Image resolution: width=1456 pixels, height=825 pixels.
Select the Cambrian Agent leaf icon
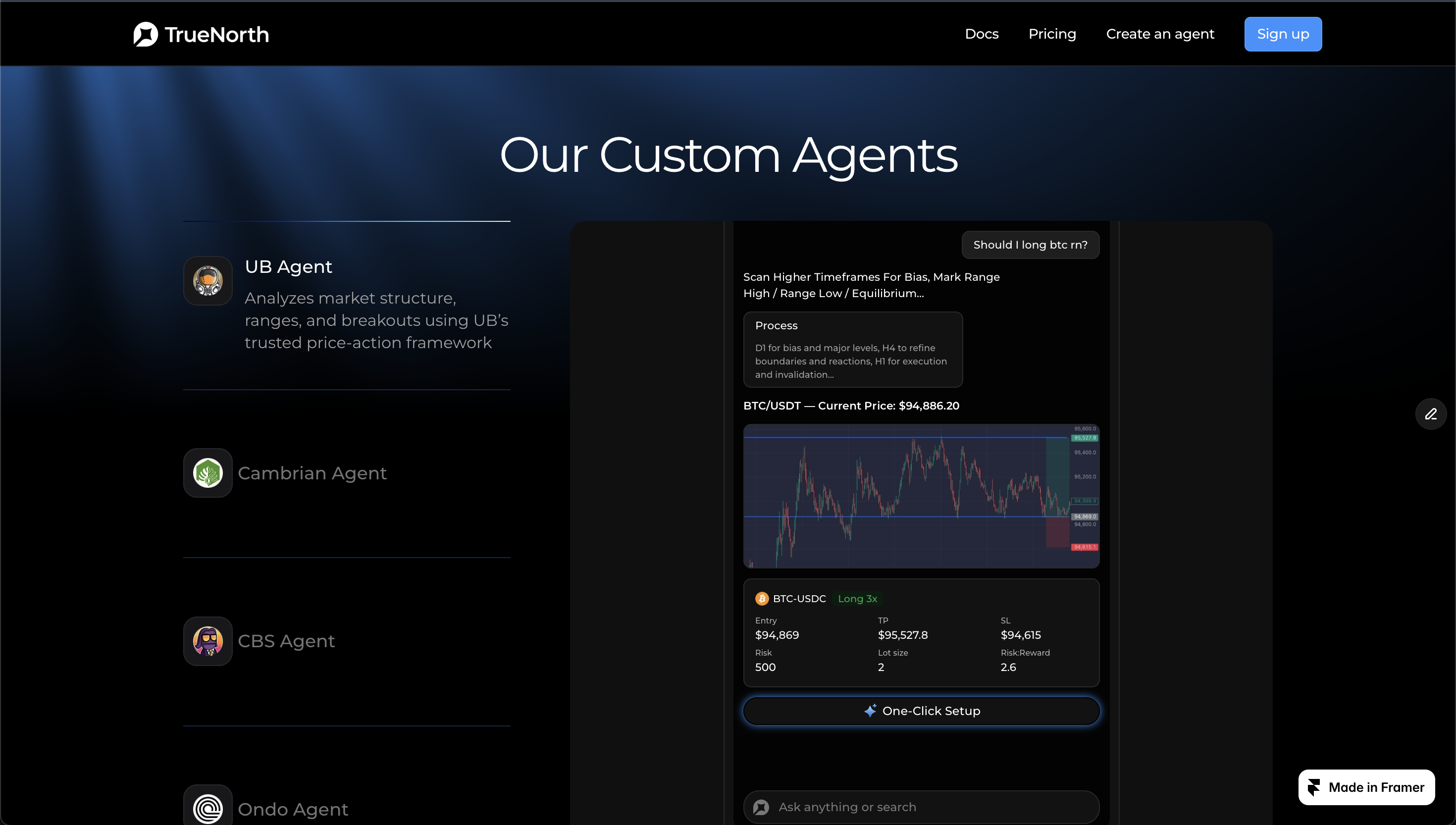pyautogui.click(x=208, y=472)
